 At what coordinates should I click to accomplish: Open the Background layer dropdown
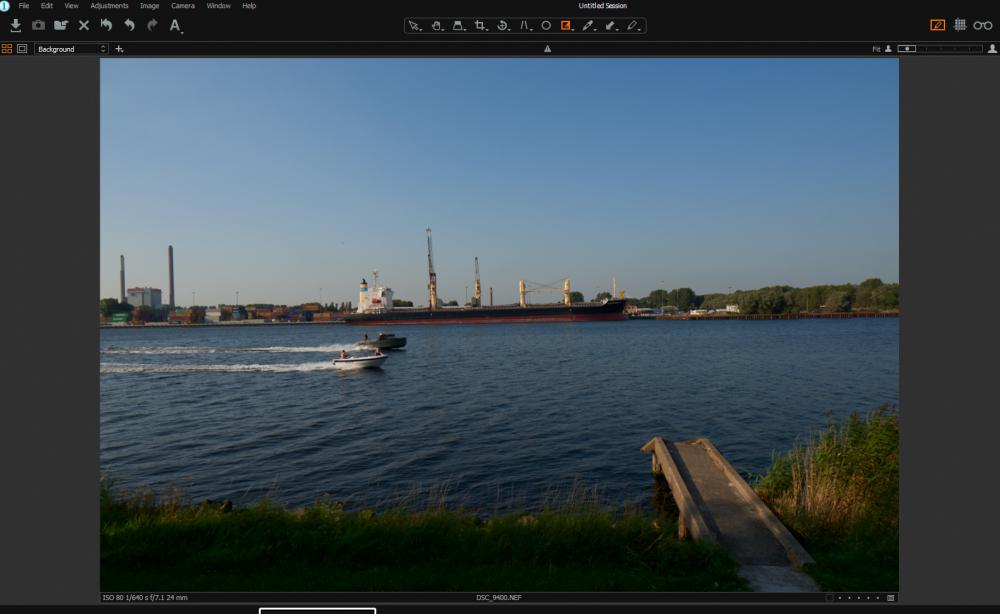[x=71, y=49]
